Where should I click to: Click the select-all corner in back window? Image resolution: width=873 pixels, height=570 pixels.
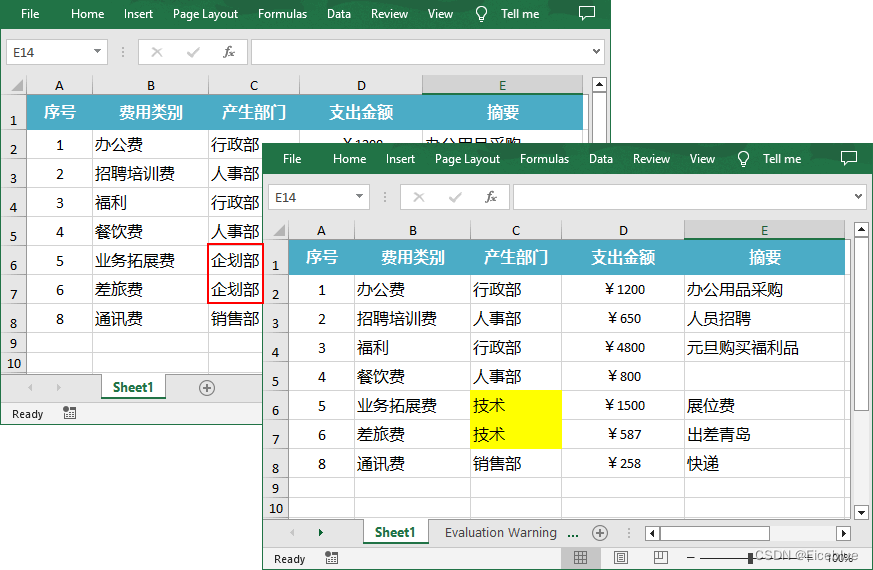click(x=18, y=85)
